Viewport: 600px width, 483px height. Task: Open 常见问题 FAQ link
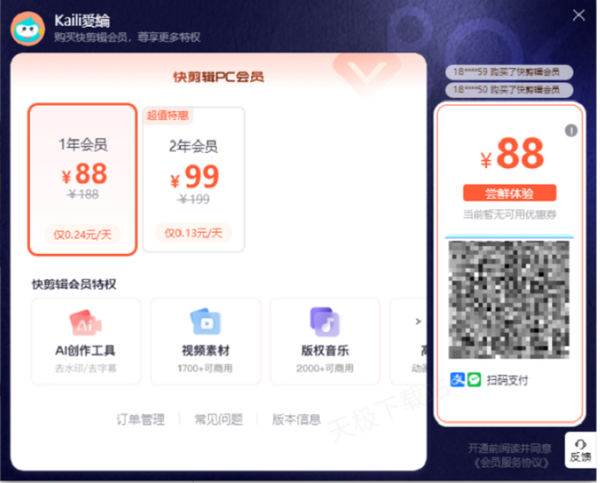[x=218, y=419]
